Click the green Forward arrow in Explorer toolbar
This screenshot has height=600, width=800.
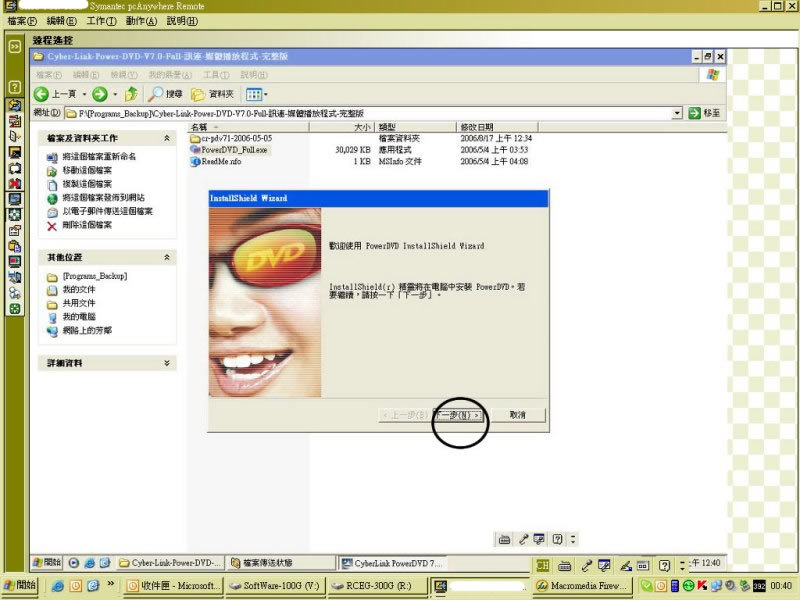[x=99, y=94]
